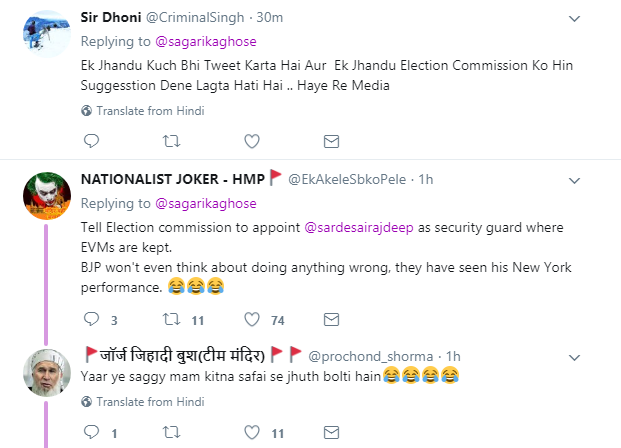Like Sir Dhoni's tweet
Viewport: 621px width, 448px height.
click(252, 141)
